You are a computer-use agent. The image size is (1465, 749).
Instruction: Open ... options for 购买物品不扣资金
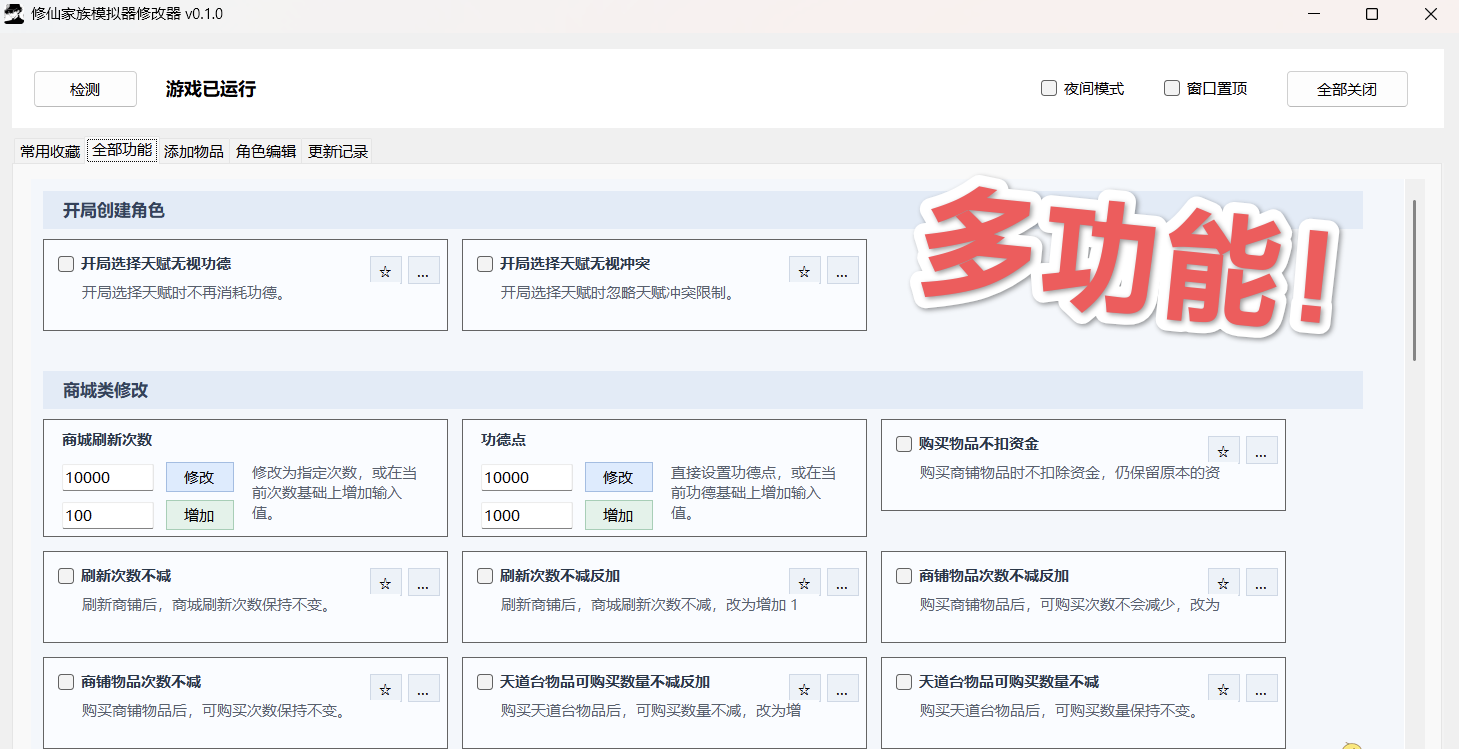(x=1262, y=451)
